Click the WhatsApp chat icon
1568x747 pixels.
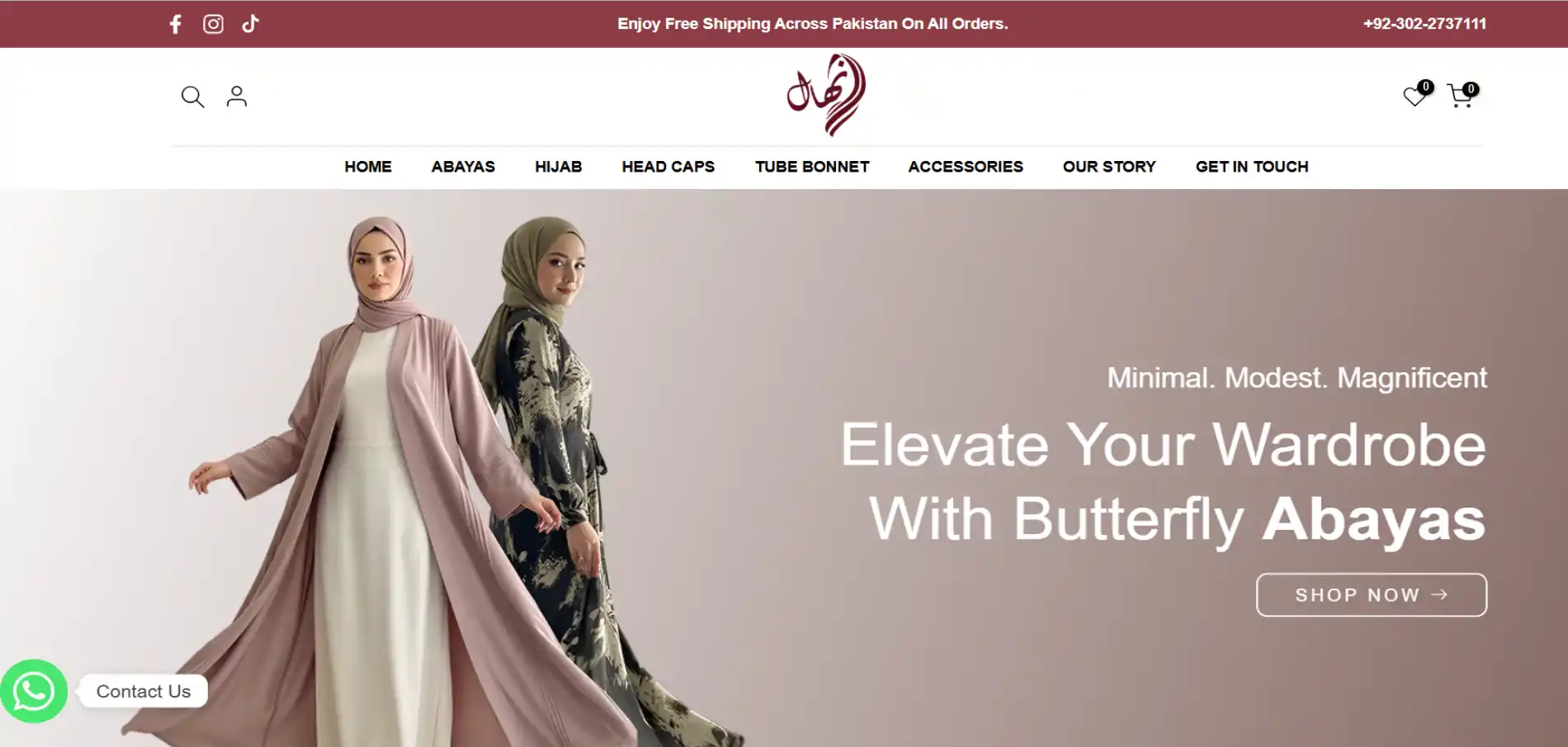pos(33,691)
